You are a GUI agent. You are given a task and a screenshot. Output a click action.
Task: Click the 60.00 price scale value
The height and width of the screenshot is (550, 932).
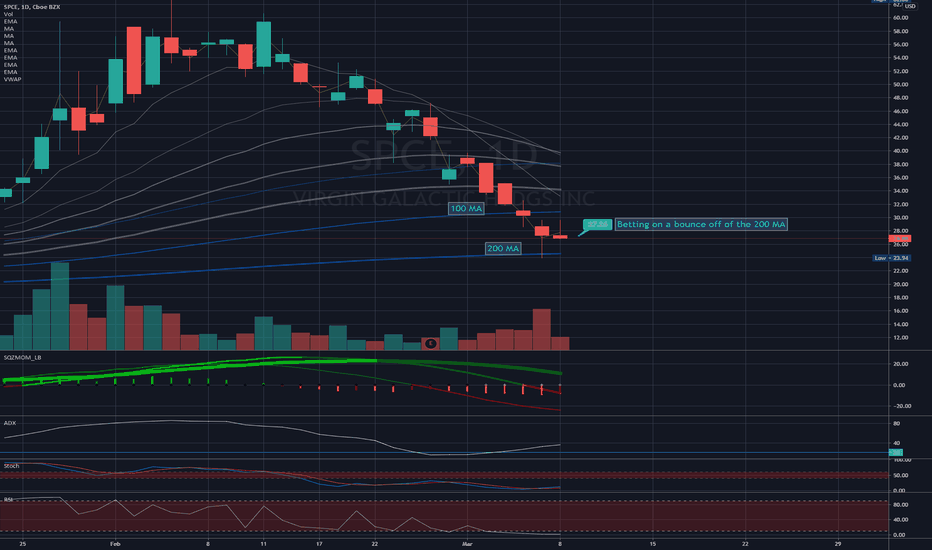(x=900, y=18)
